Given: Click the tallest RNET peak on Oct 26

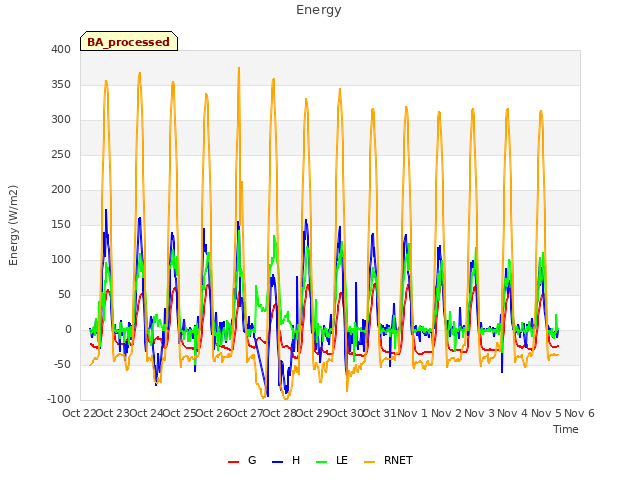Looking at the screenshot, I should [239, 68].
